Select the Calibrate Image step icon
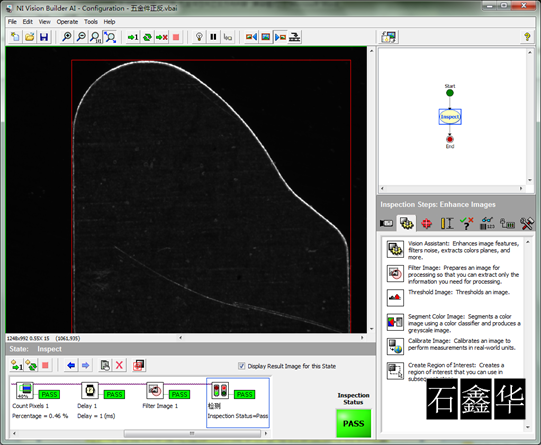Screen dimensions: 541x445 [x=395, y=346]
